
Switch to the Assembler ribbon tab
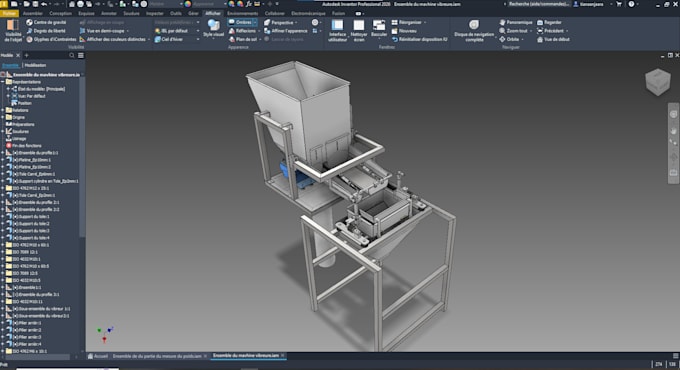[x=33, y=13]
